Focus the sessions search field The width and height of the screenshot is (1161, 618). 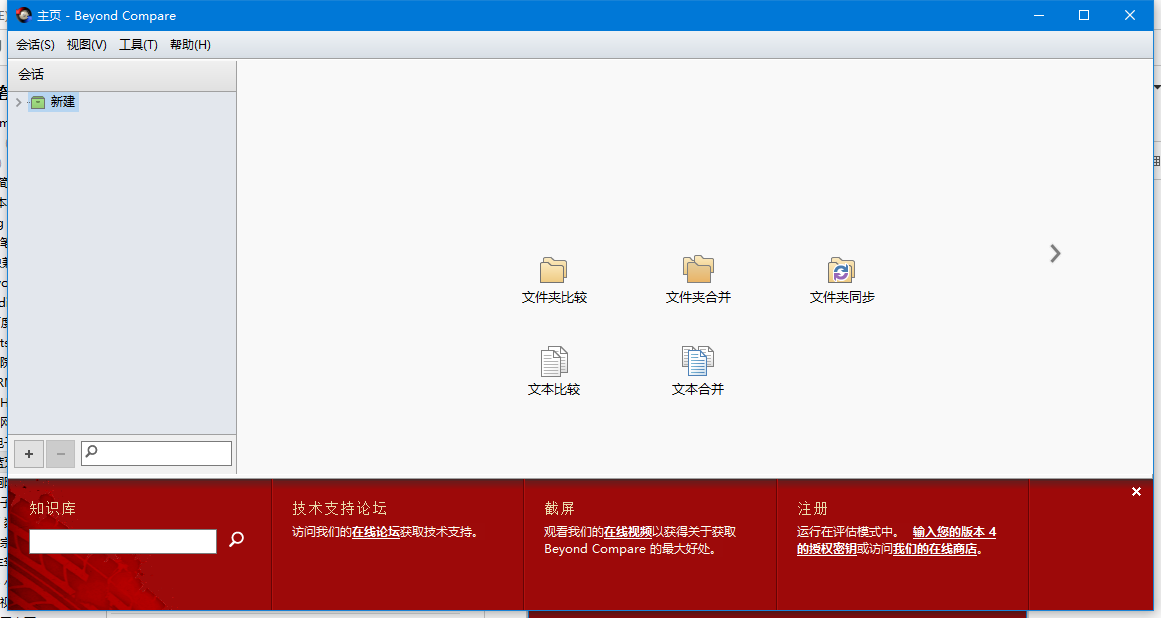click(156, 453)
